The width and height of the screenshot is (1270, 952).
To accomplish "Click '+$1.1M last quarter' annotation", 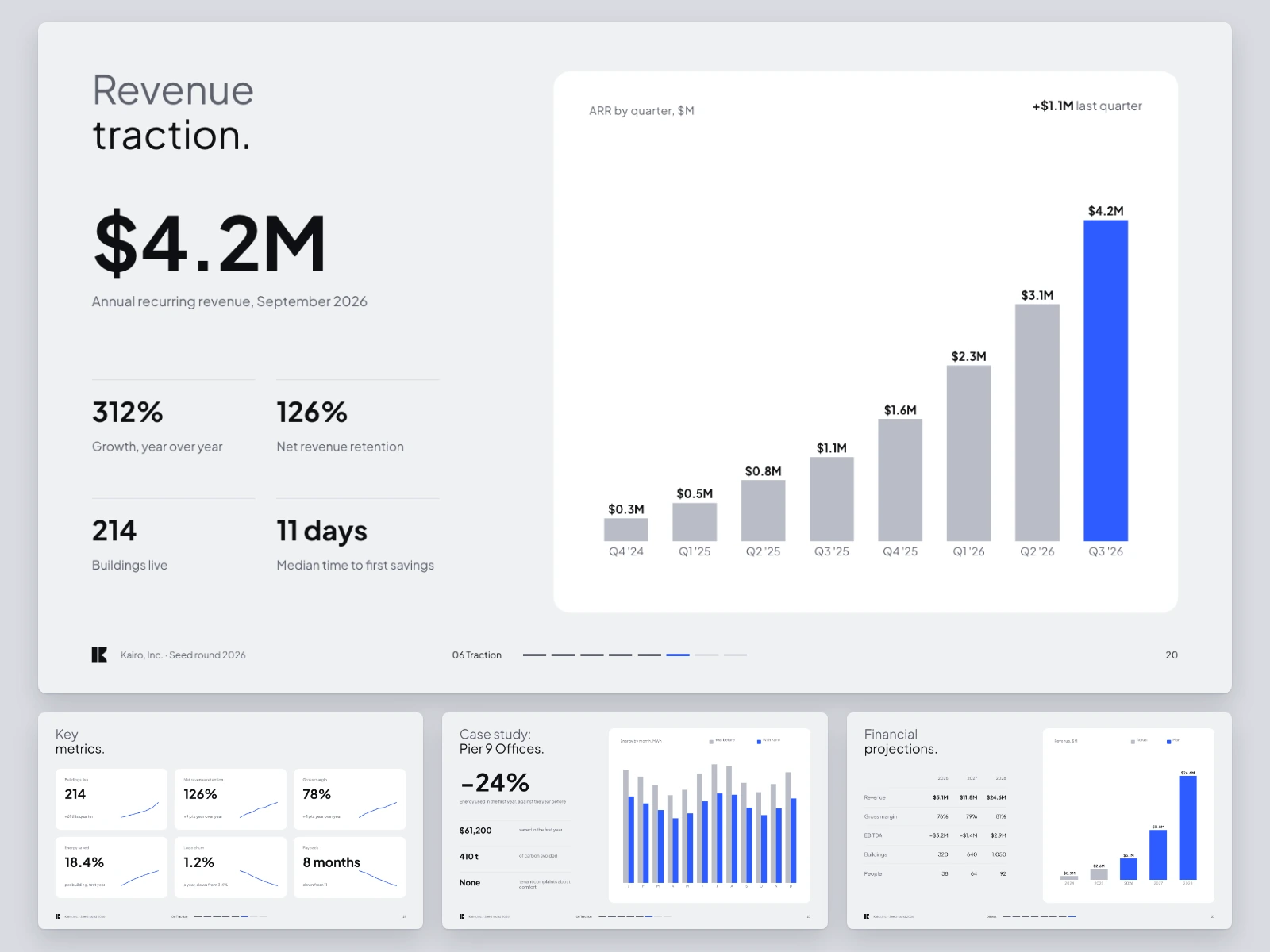I will 1087,106.
